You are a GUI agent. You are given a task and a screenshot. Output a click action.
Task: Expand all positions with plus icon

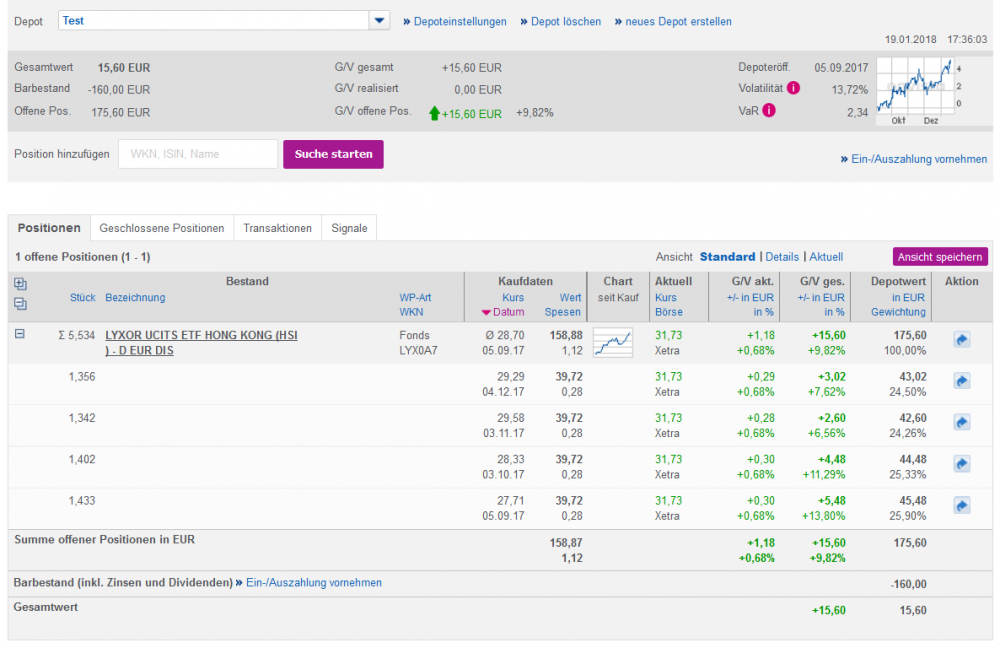click(x=21, y=284)
